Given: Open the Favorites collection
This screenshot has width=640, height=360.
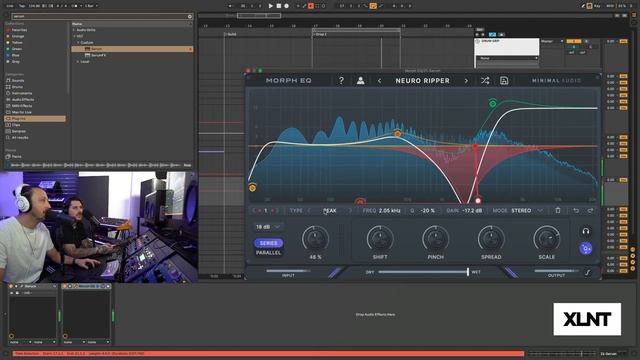Looking at the screenshot, I should (x=19, y=30).
